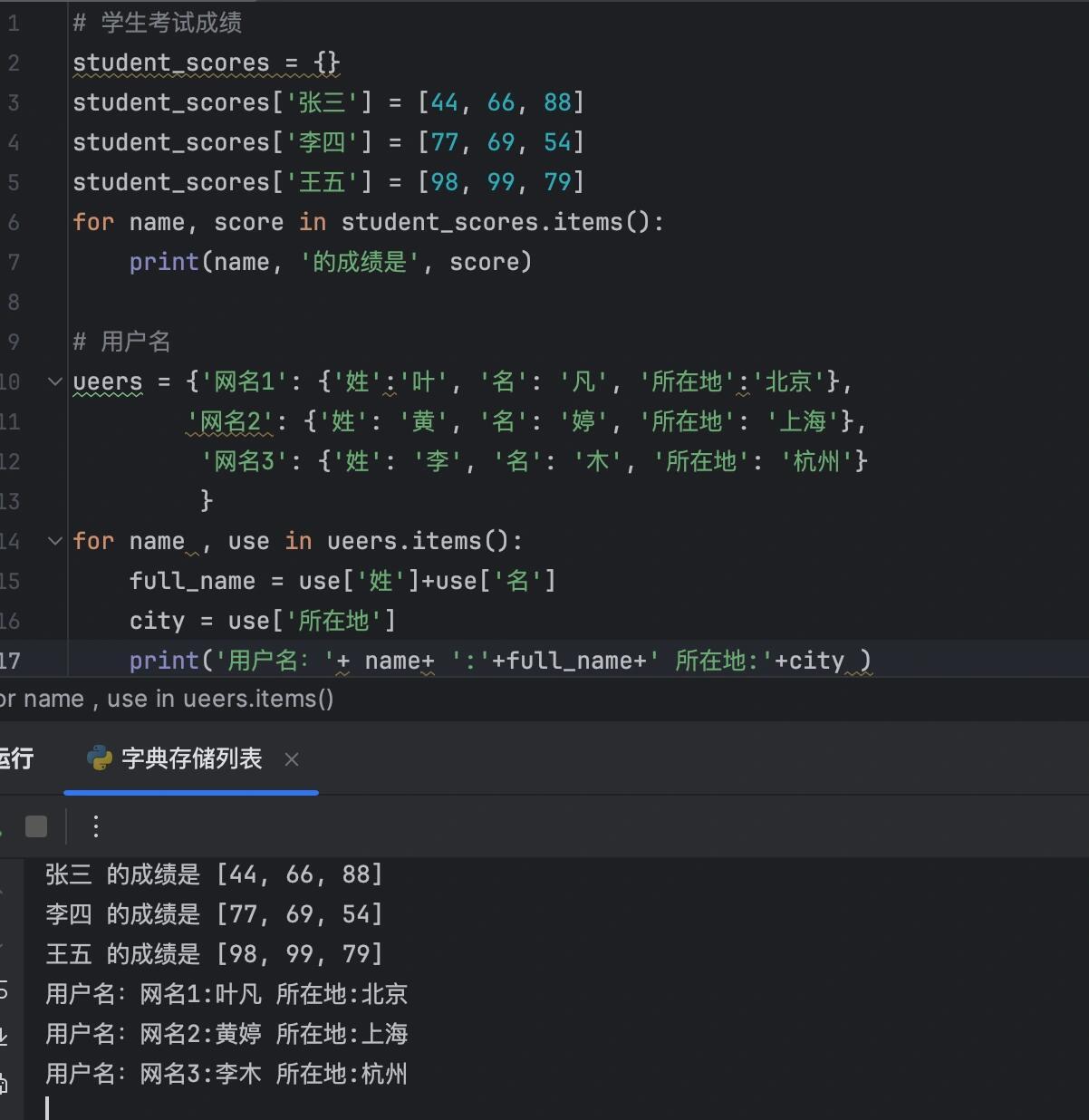Open the run toolbar's three-dot more menu

click(x=95, y=826)
